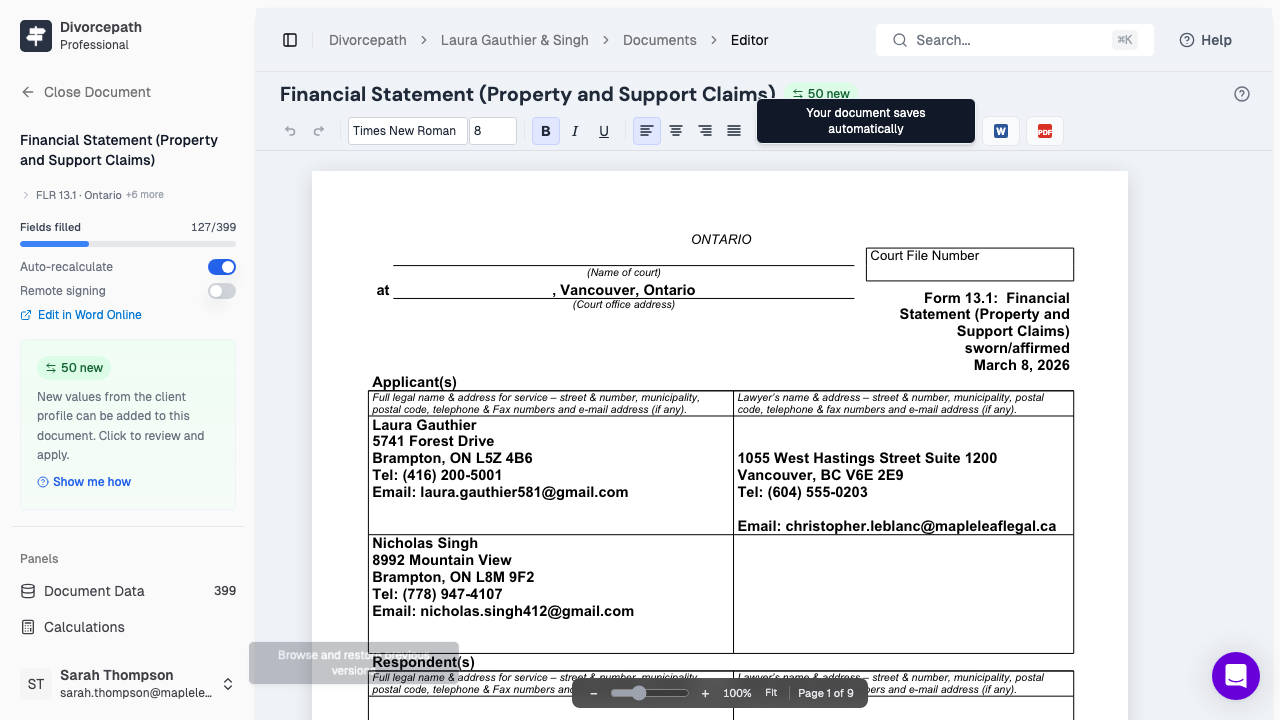This screenshot has width=1280, height=720.
Task: Click the Fields filled progress bar
Action: click(x=128, y=244)
